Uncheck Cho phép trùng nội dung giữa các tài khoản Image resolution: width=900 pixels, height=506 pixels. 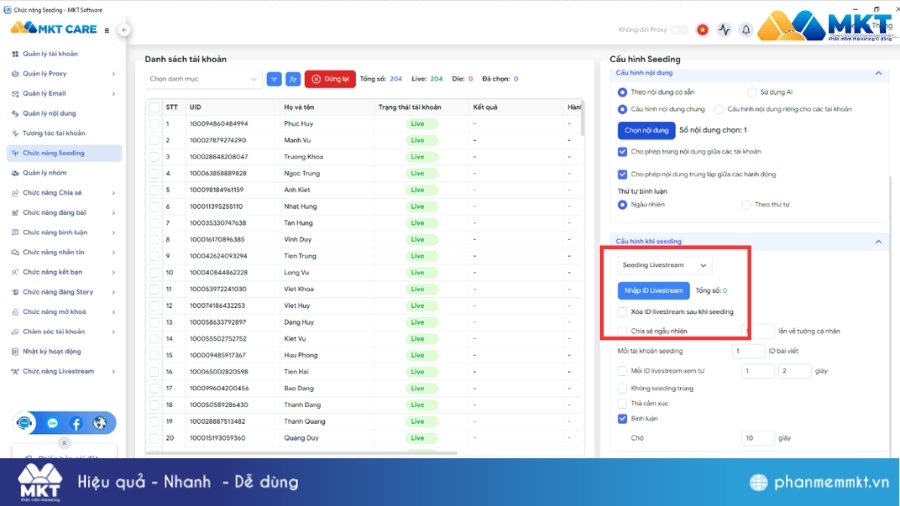622,152
